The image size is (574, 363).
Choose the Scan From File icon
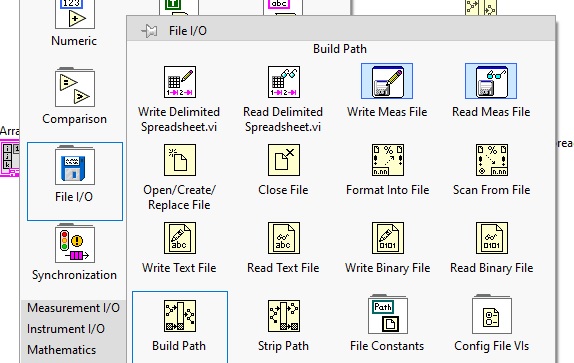[492, 160]
